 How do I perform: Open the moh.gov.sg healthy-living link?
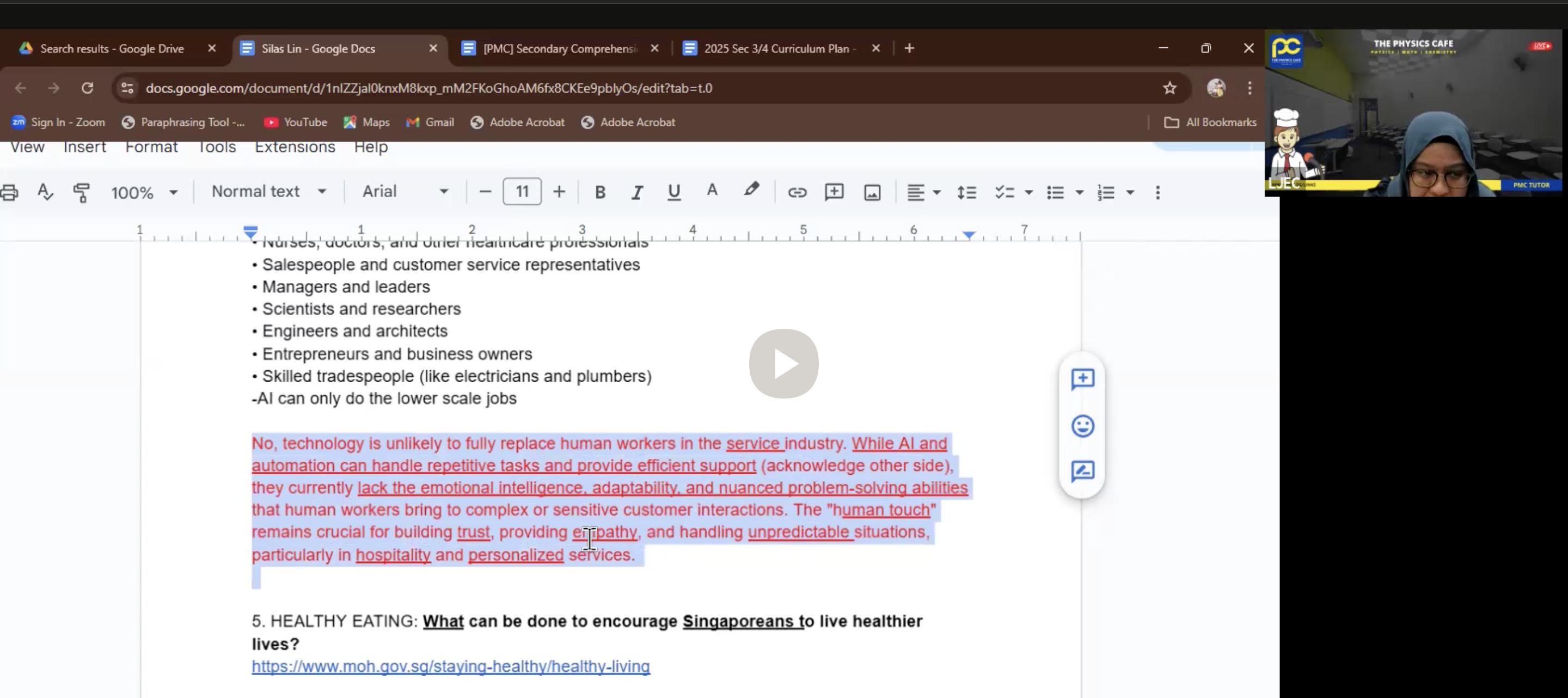450,666
